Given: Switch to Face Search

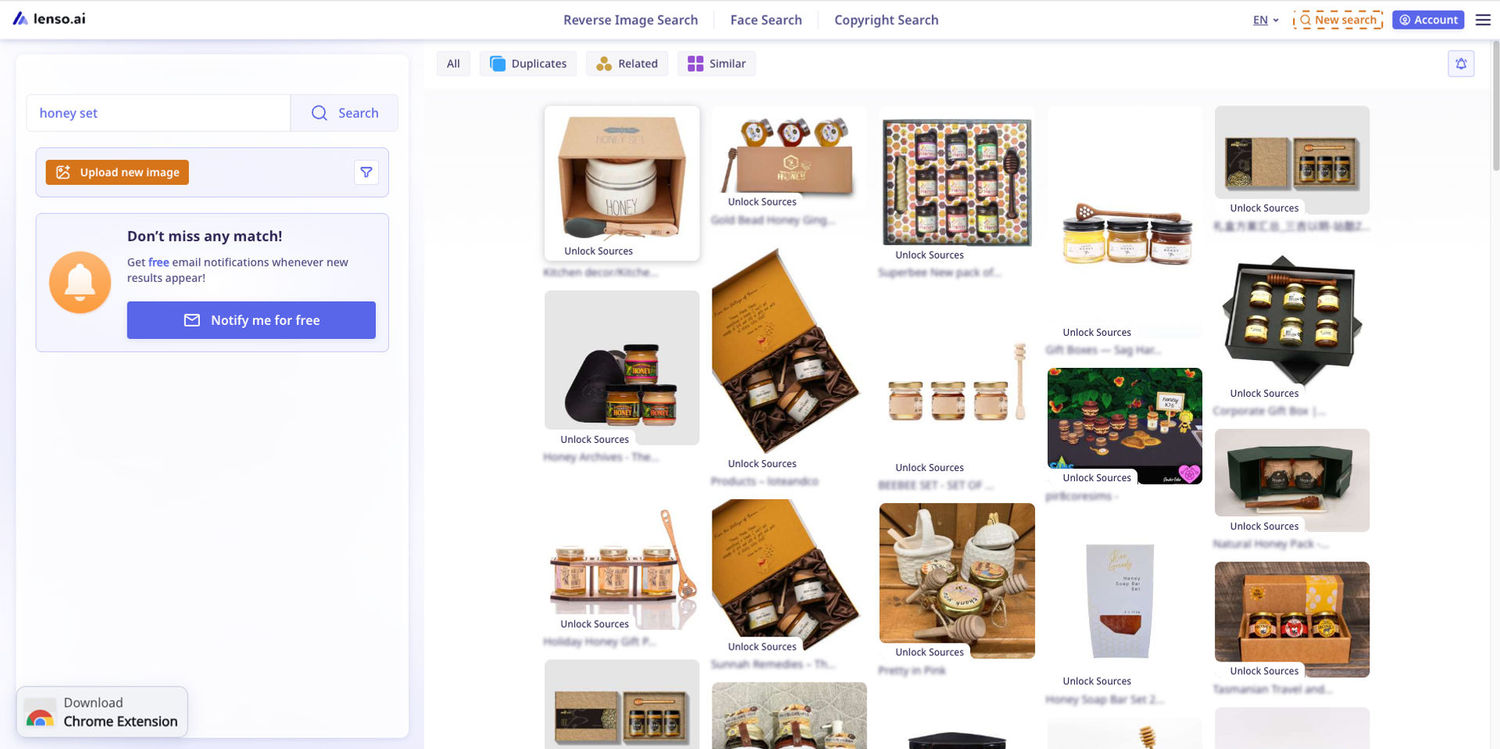Looking at the screenshot, I should (x=766, y=19).
